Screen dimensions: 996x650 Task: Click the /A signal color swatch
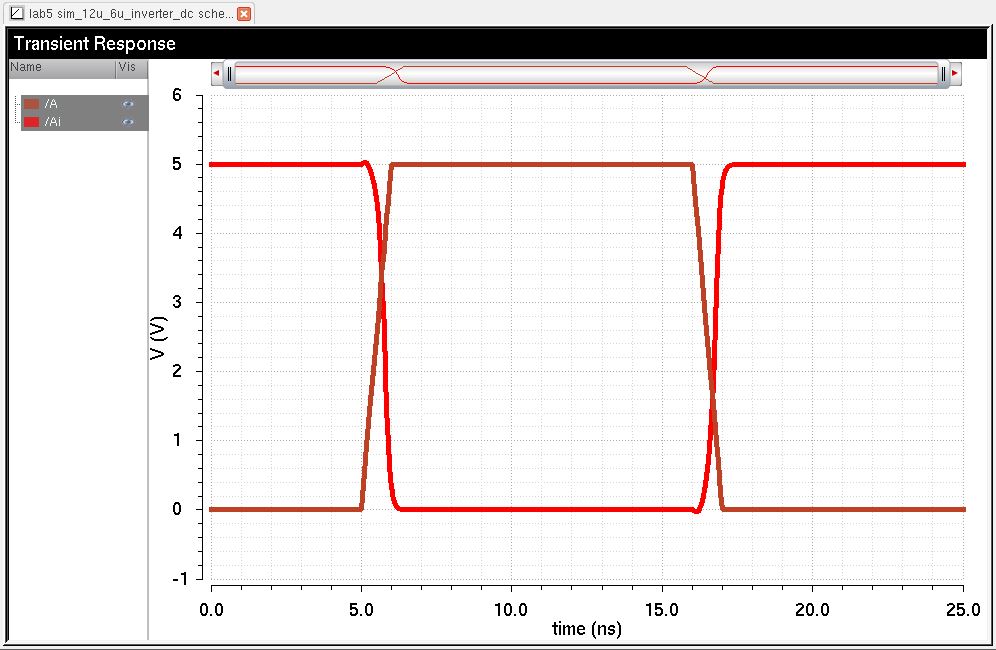click(x=31, y=104)
